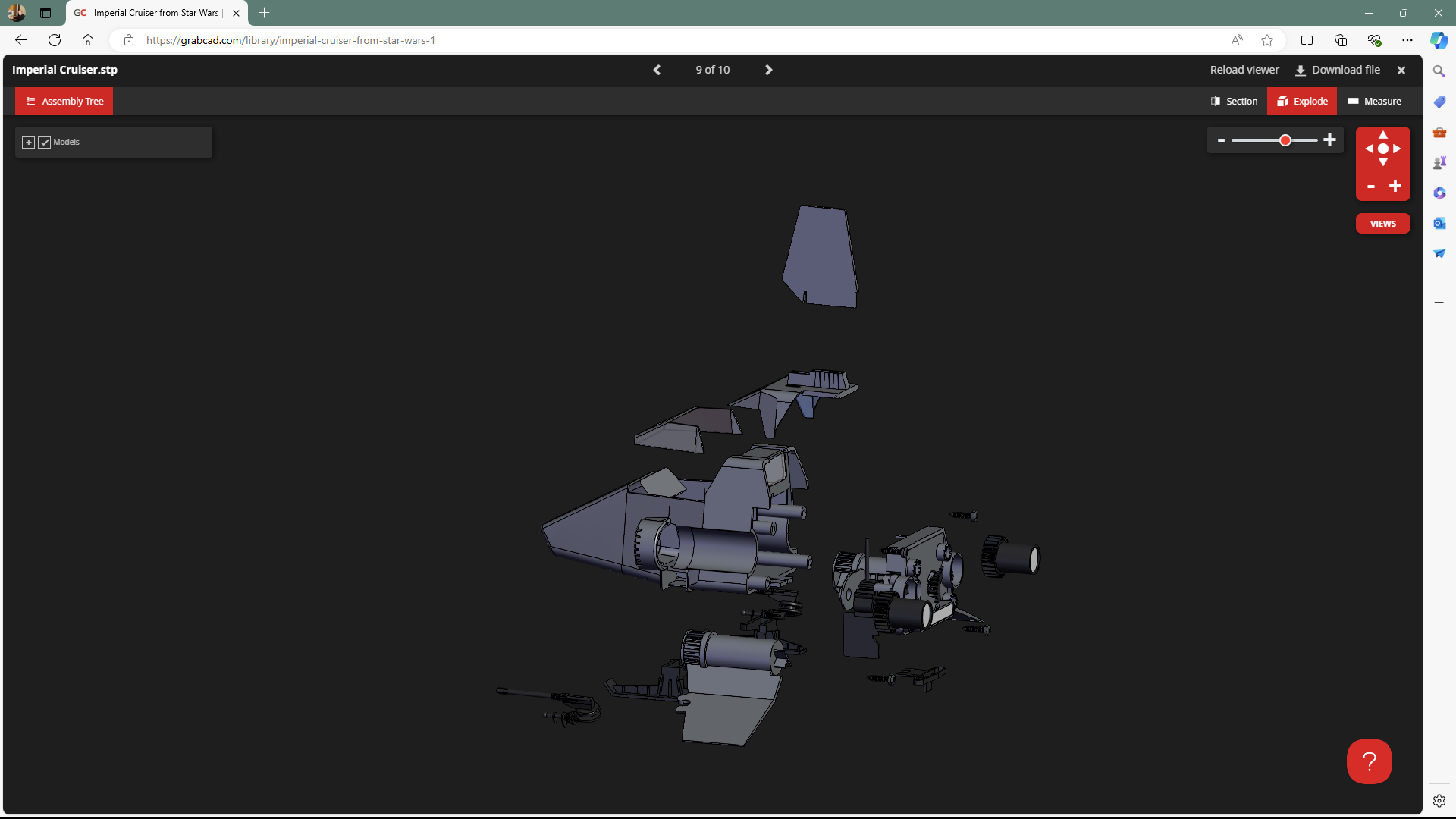Add this page to favorites
The height and width of the screenshot is (819, 1456).
click(x=1267, y=40)
